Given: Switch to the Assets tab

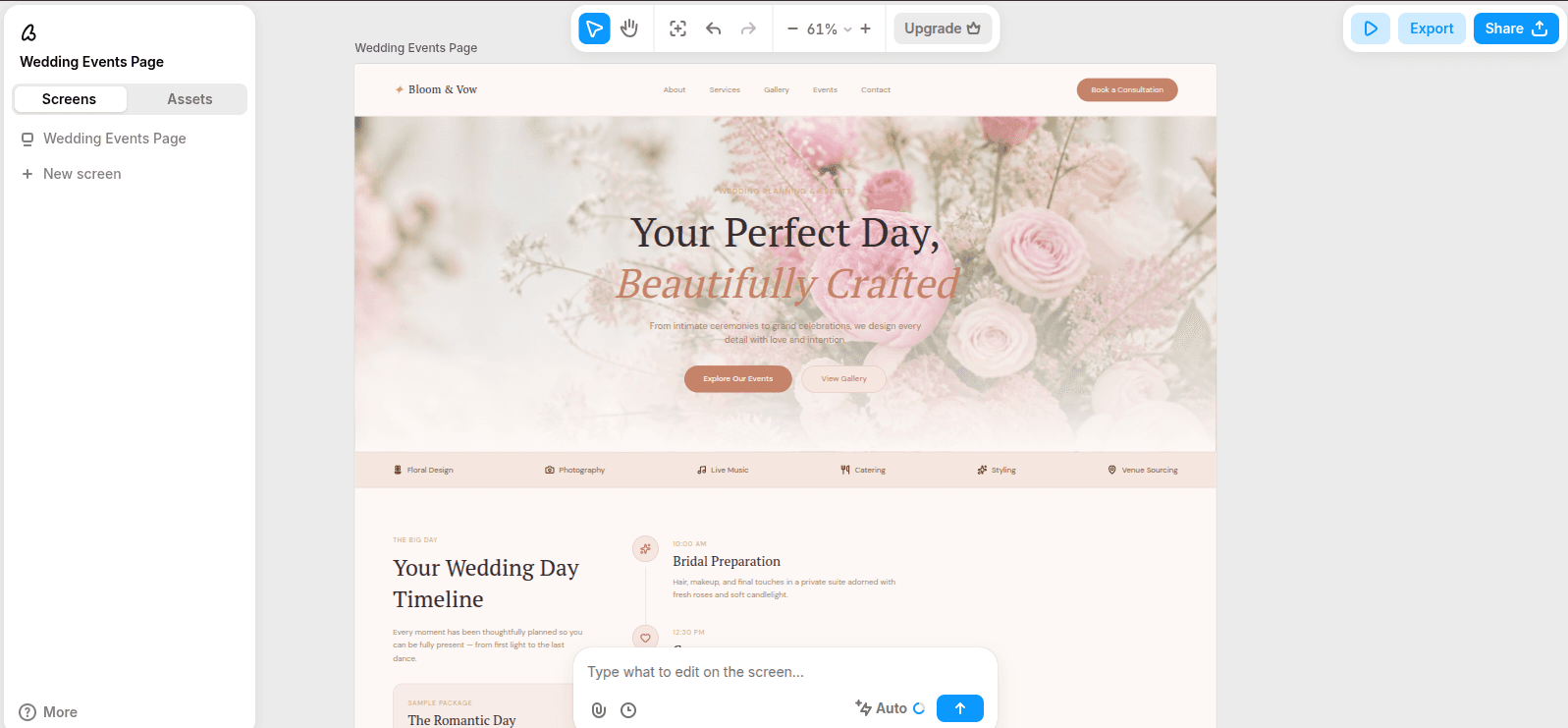Looking at the screenshot, I should pyautogui.click(x=189, y=99).
